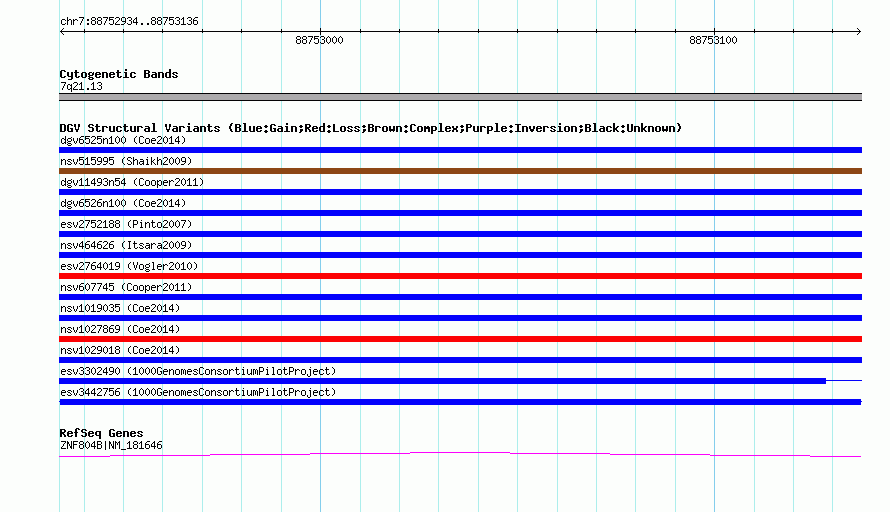Select the blue bar under esv3302490
890x512 pixels.
click(x=443, y=381)
